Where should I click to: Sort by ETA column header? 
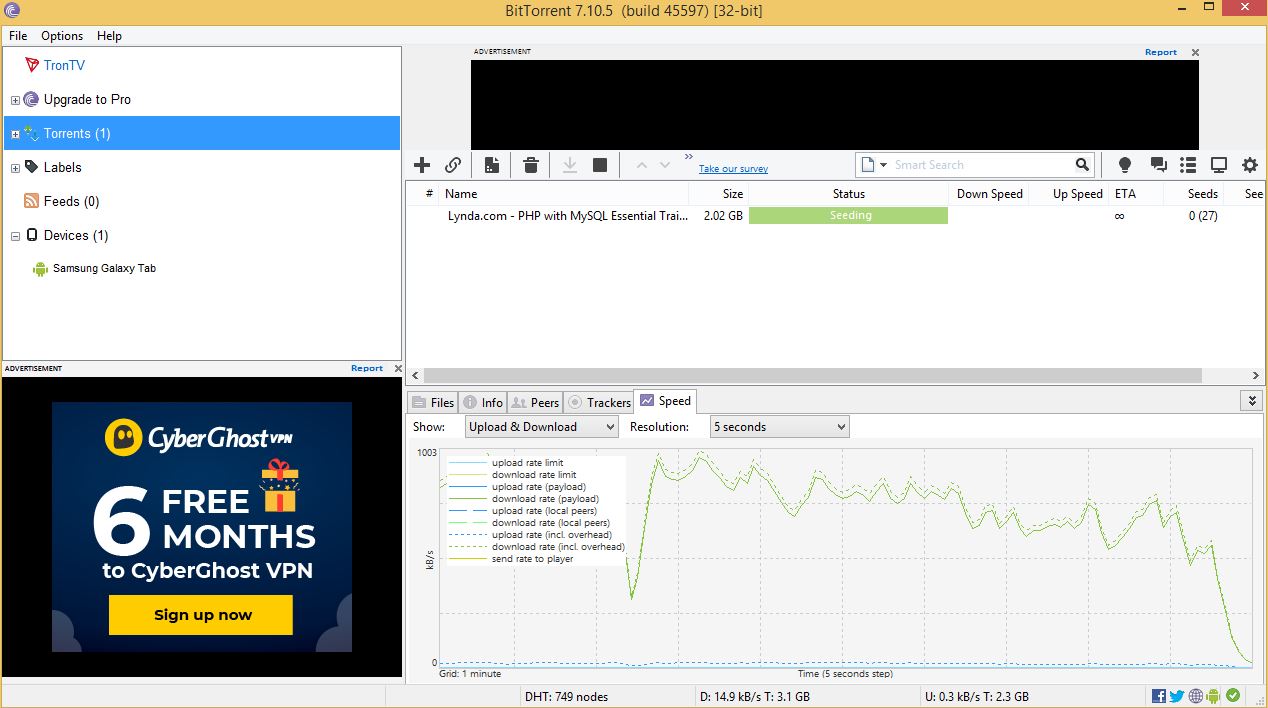[1136, 194]
